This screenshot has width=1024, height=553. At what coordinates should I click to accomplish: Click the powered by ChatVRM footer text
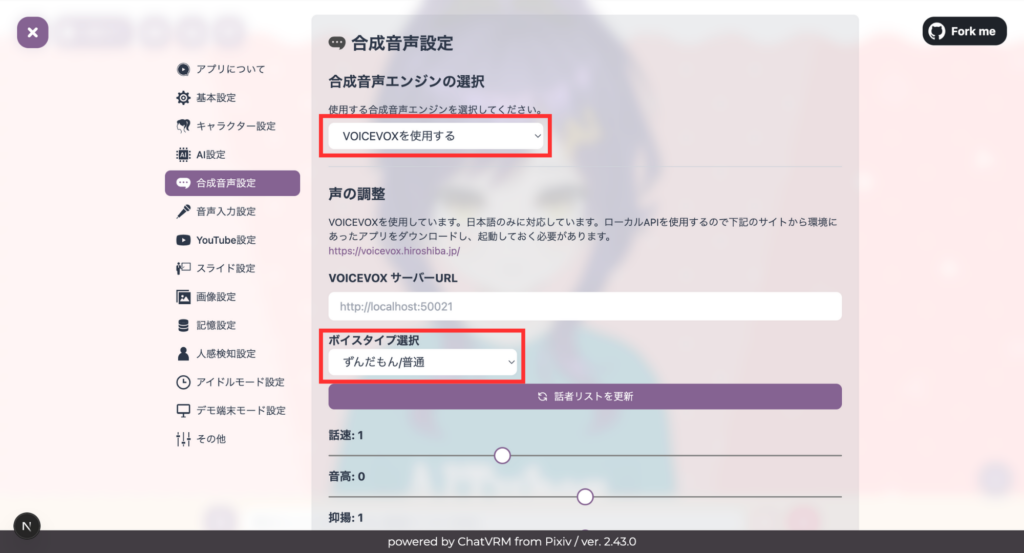click(511, 541)
